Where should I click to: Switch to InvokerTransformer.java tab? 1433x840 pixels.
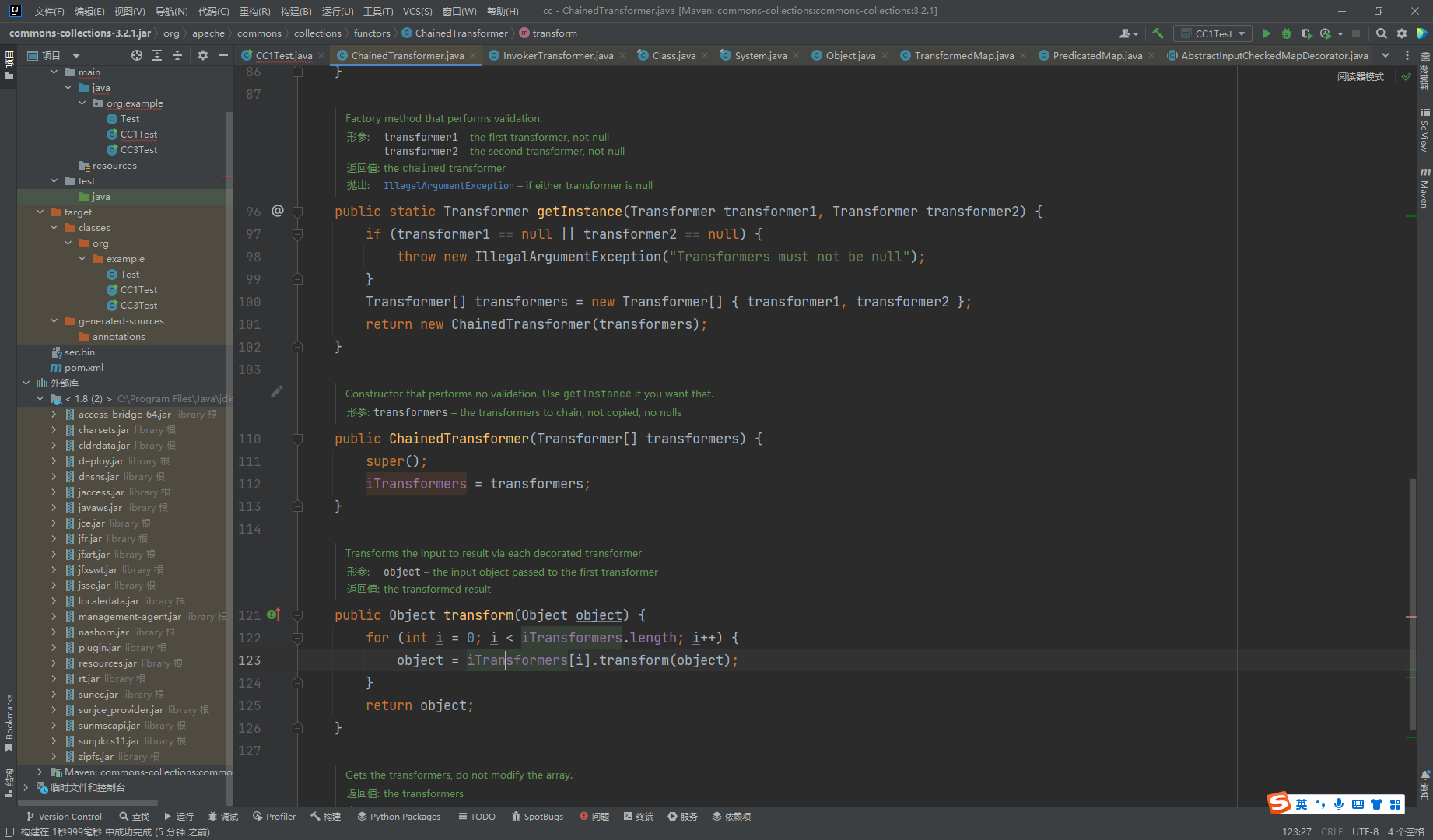558,55
